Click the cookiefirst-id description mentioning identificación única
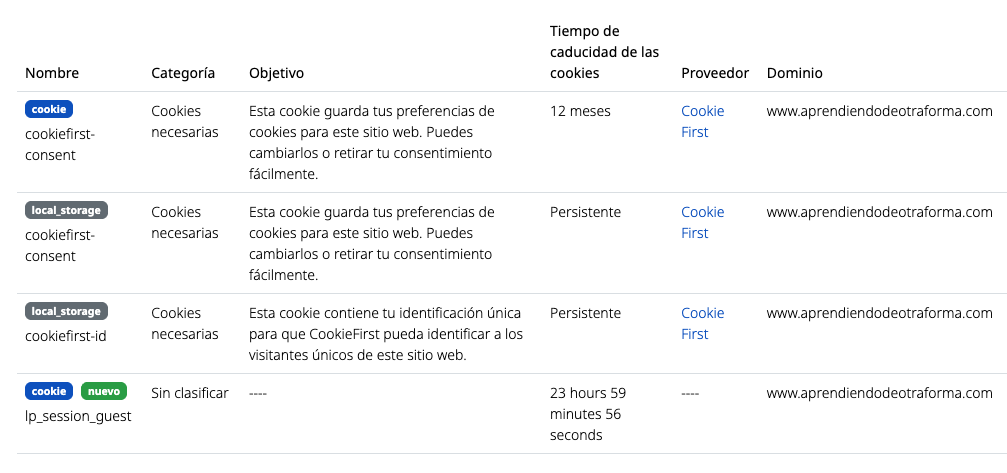This screenshot has width=1007, height=473. (x=385, y=334)
